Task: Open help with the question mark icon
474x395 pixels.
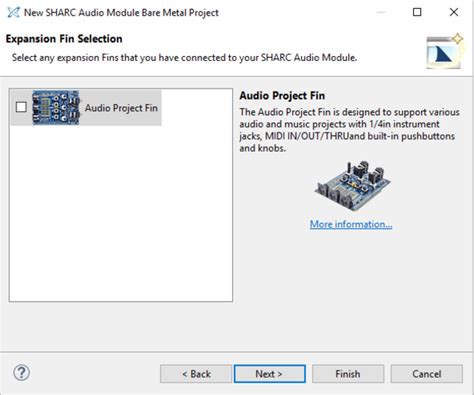Action: (22, 373)
